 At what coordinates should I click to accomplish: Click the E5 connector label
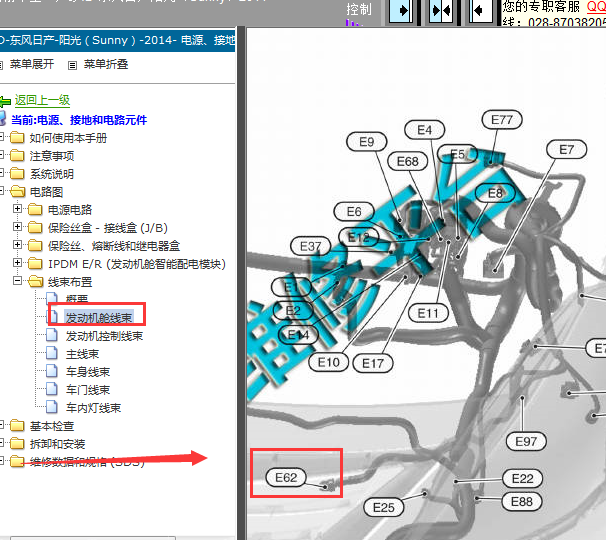[458, 154]
